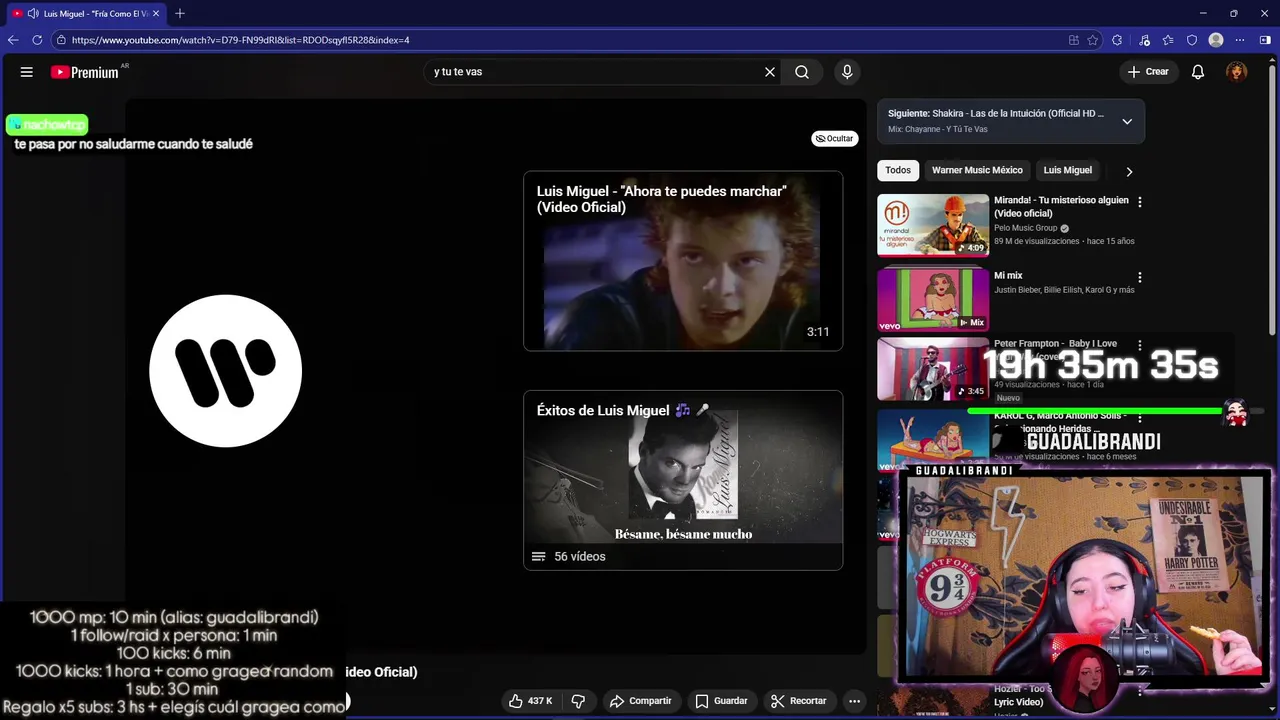Open options menu for Mi mix
1280x720 pixels.
[1139, 277]
